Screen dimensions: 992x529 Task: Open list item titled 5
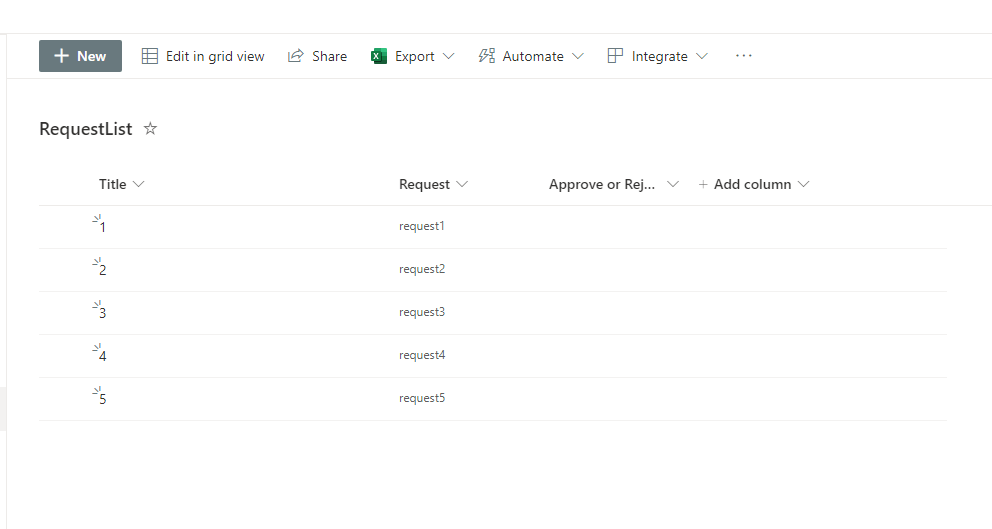point(102,399)
